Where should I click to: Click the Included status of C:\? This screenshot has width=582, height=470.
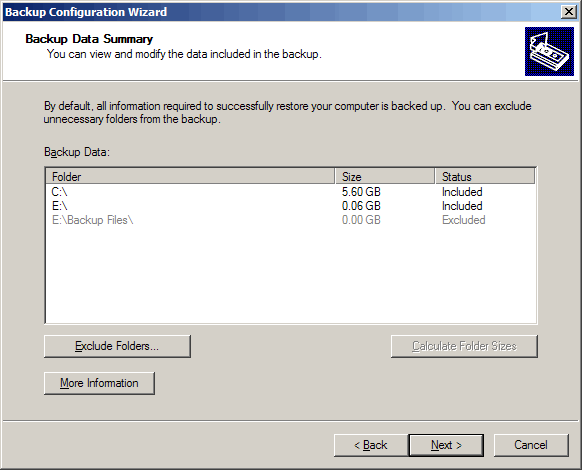[462, 192]
